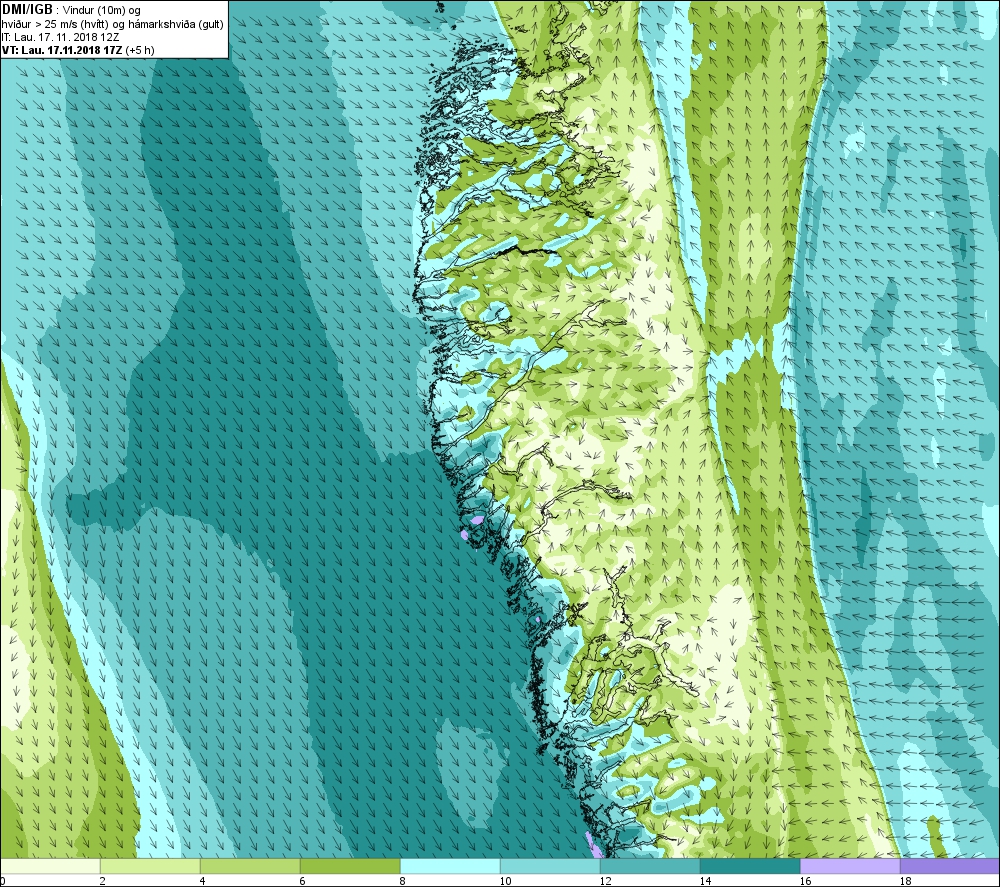The width and height of the screenshot is (1000, 887).
Task: Click the 16–18 m/s light purple swatch
Action: [850, 866]
